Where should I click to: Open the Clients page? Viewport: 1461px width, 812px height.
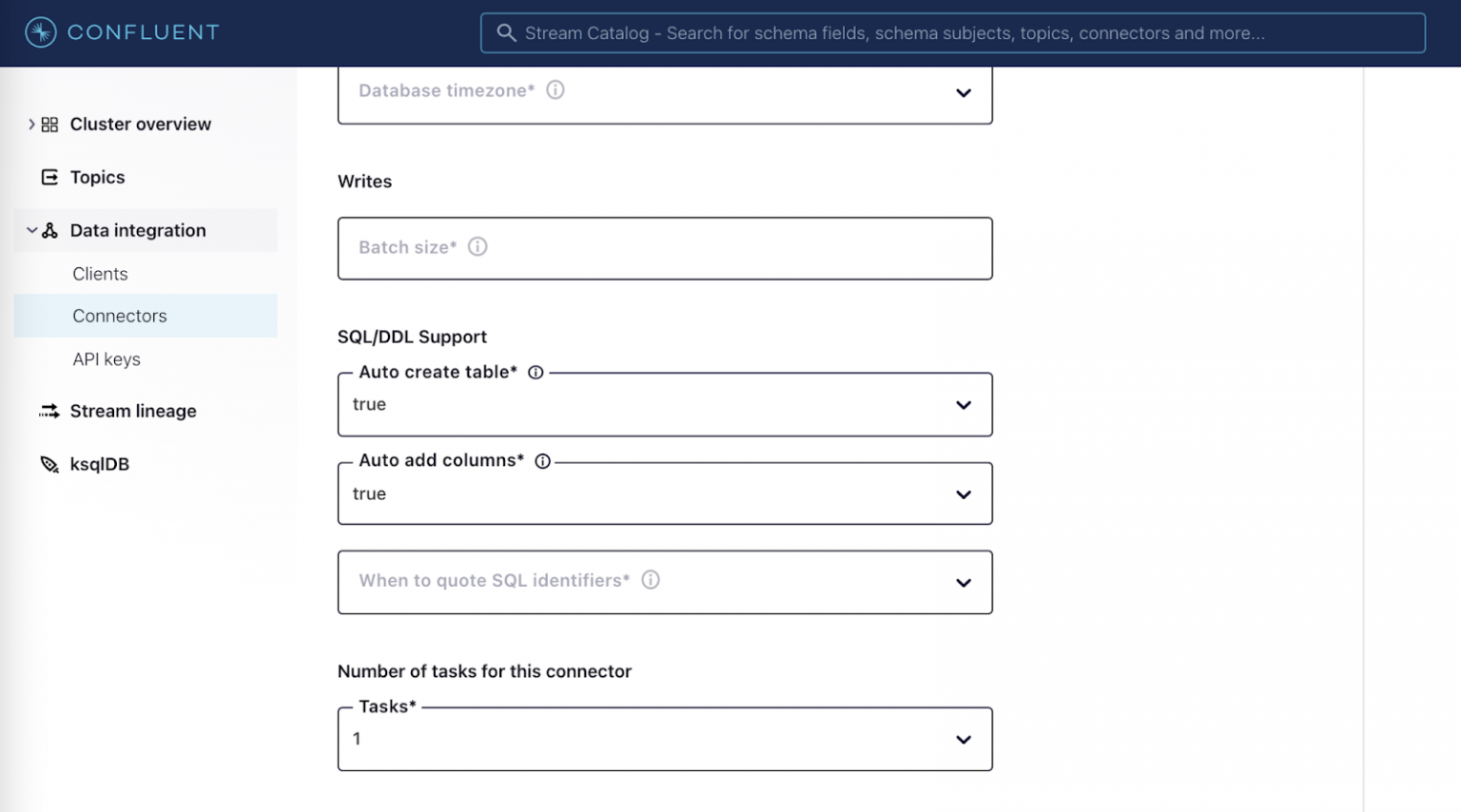click(x=100, y=274)
